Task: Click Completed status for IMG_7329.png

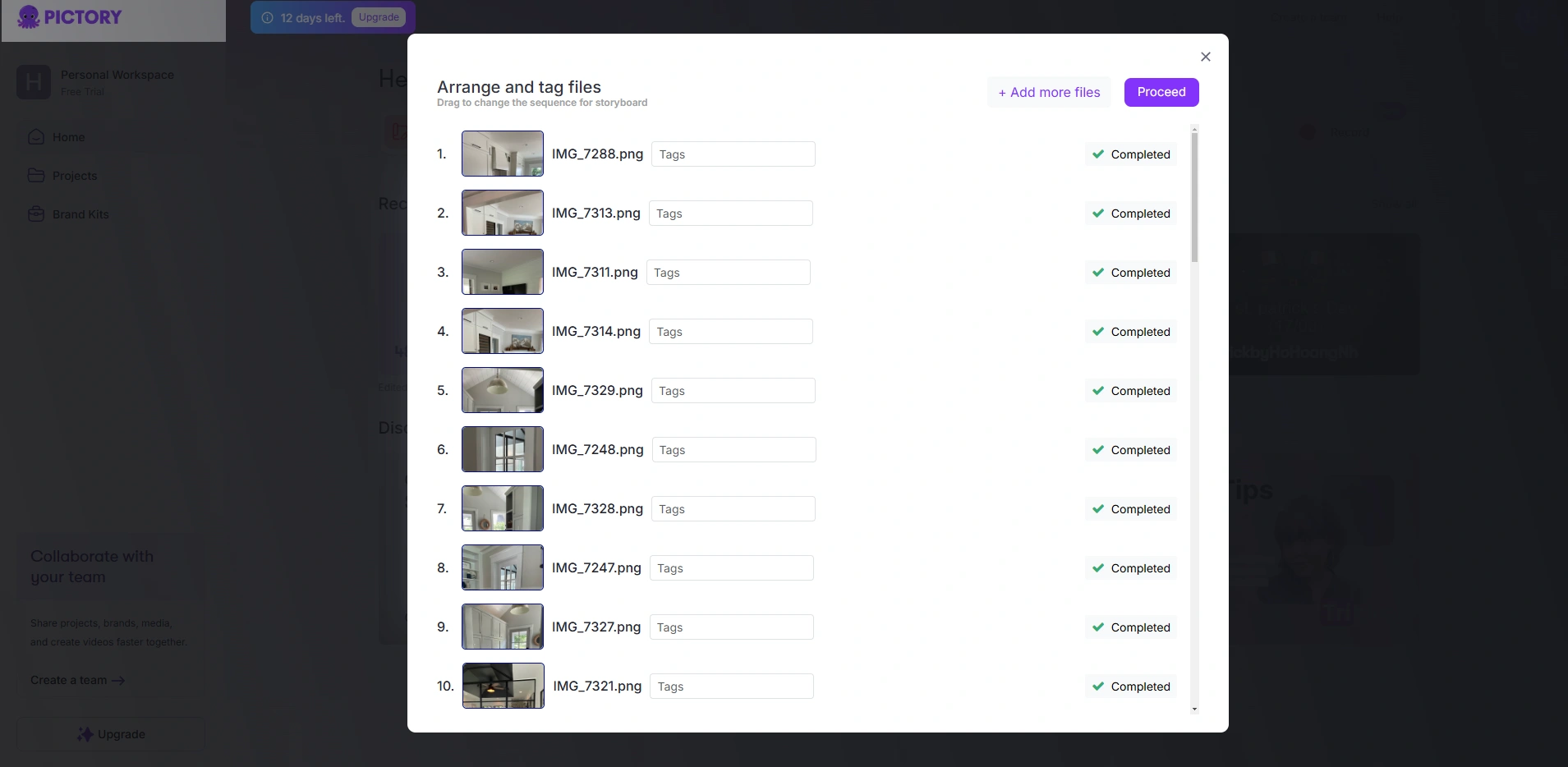Action: [1131, 391]
